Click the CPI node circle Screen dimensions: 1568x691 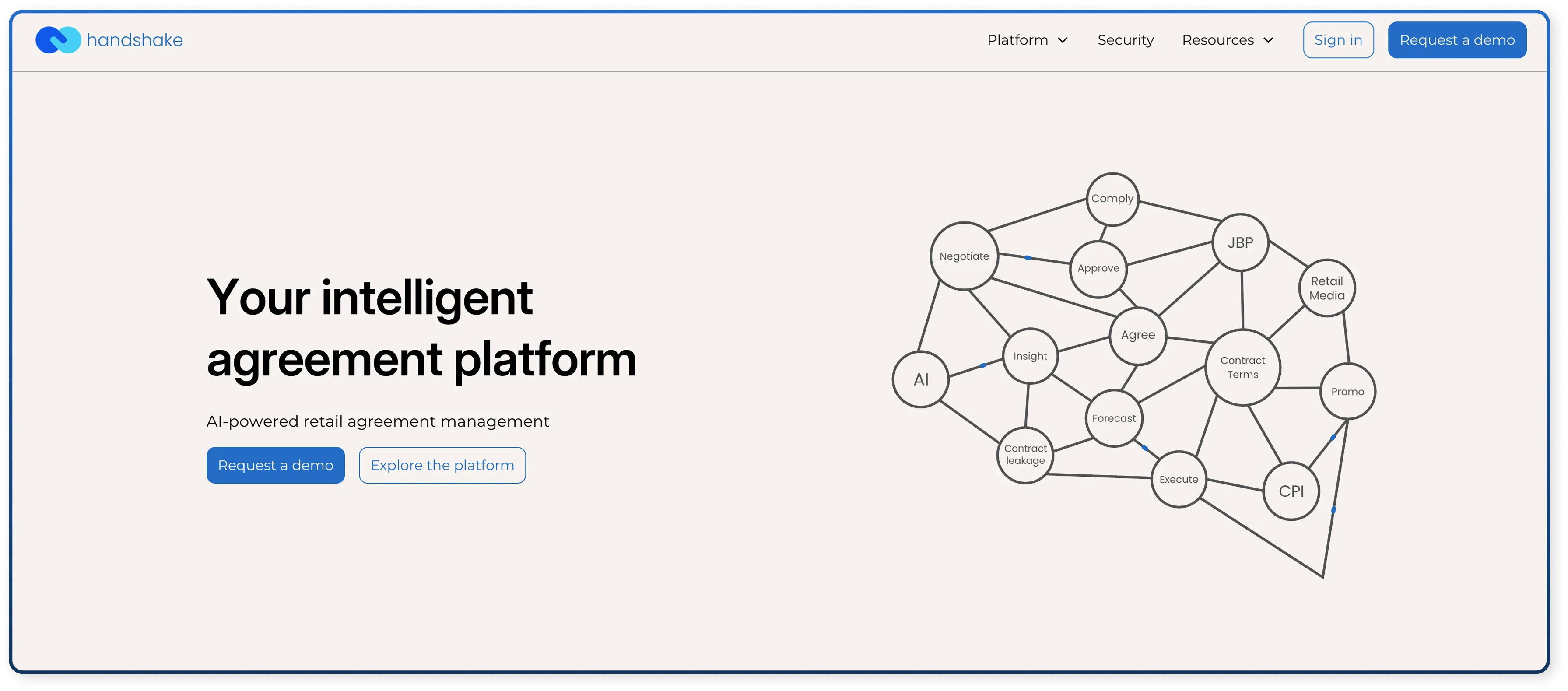(1291, 491)
